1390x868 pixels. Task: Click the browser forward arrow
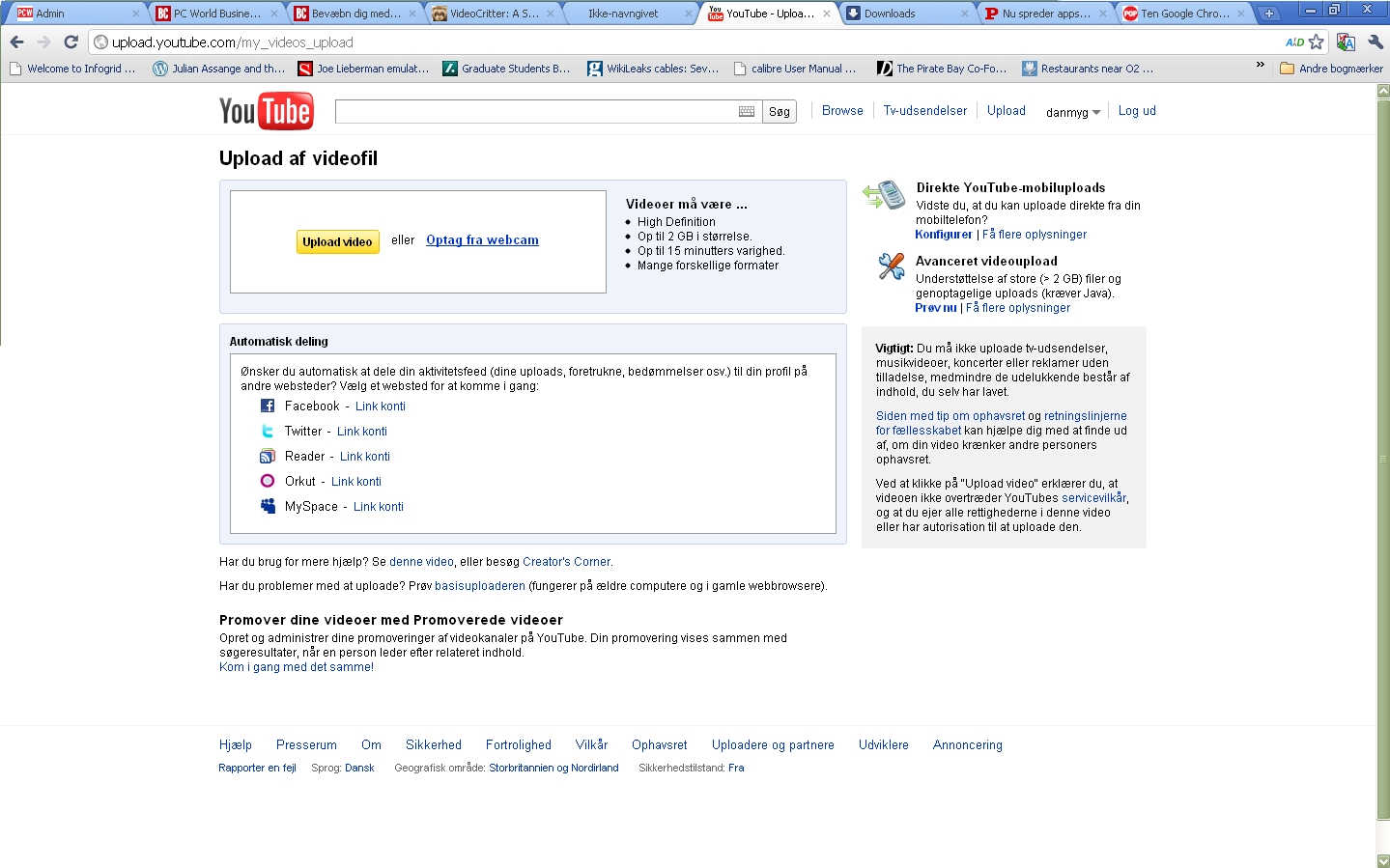[43, 42]
